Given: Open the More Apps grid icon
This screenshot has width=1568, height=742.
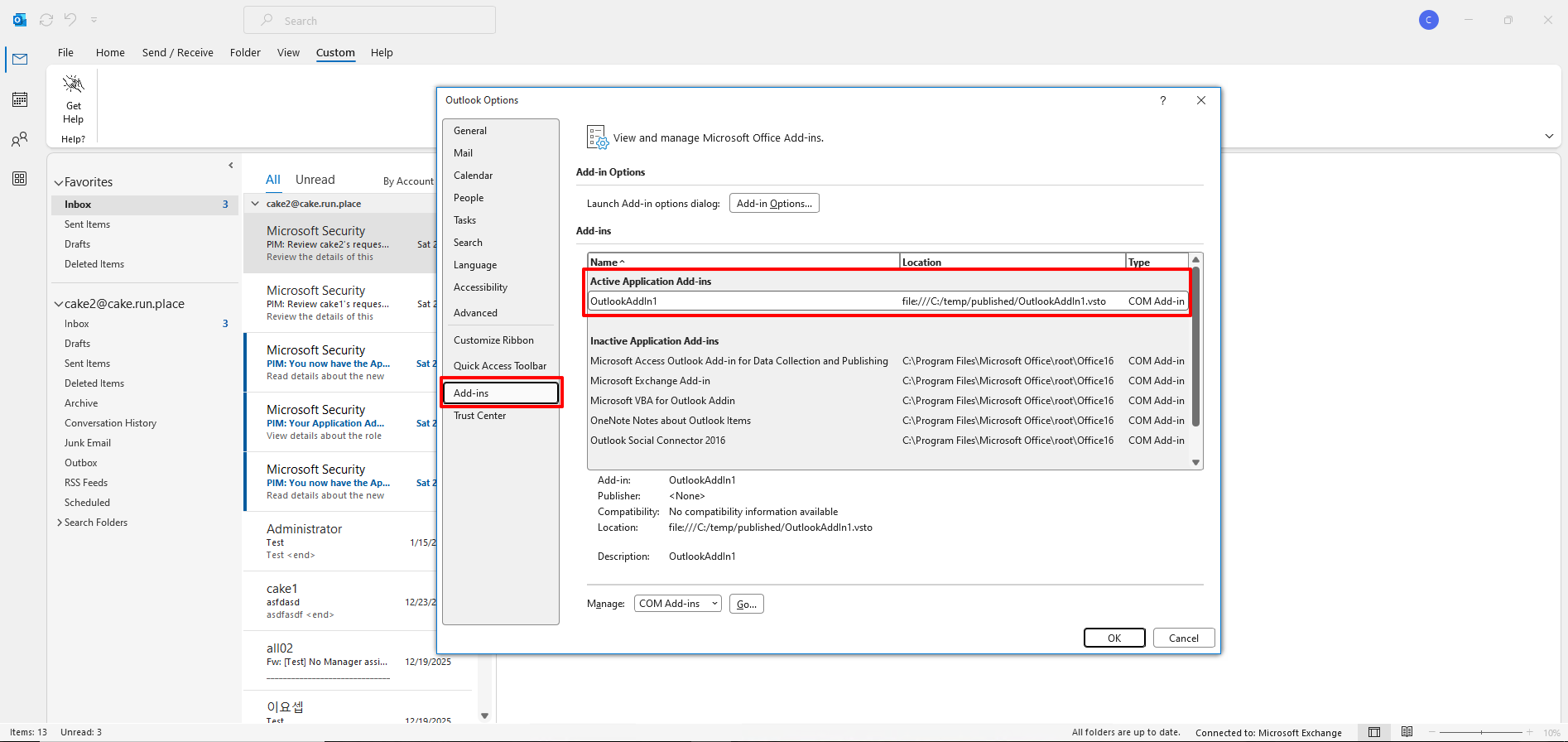Looking at the screenshot, I should (x=20, y=179).
